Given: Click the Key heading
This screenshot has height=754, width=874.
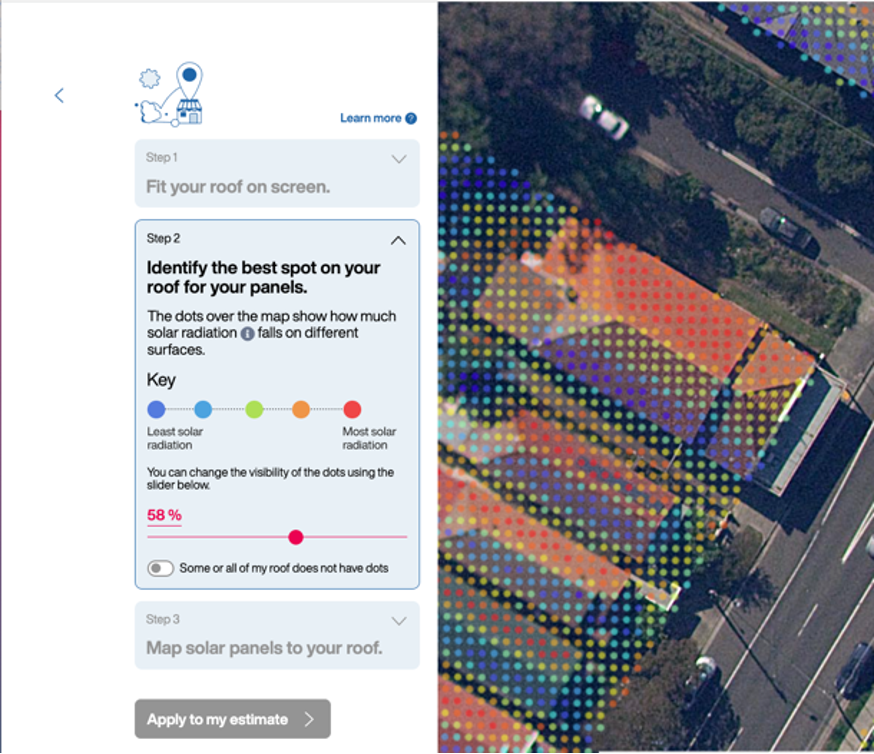Looking at the screenshot, I should (x=161, y=380).
